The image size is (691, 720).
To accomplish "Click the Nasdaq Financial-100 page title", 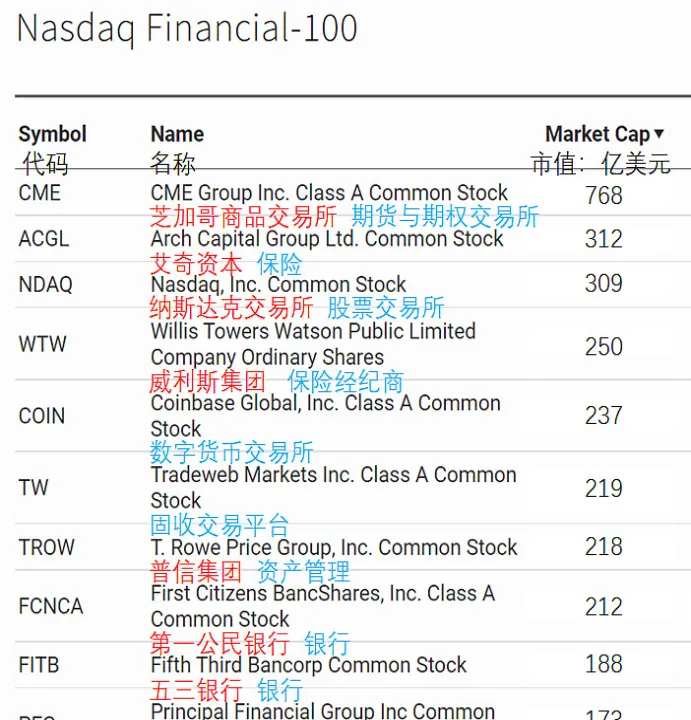I will 187,28.
